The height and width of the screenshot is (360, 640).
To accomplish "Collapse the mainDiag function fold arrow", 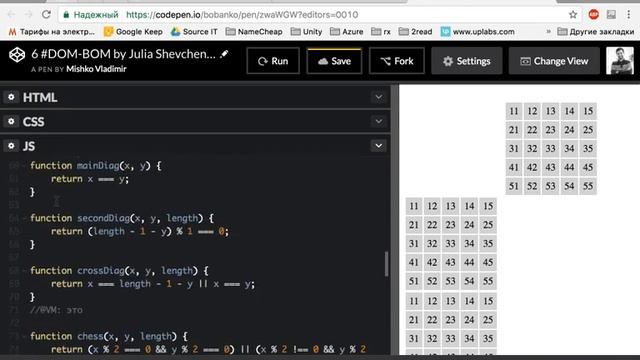I will click(24, 166).
